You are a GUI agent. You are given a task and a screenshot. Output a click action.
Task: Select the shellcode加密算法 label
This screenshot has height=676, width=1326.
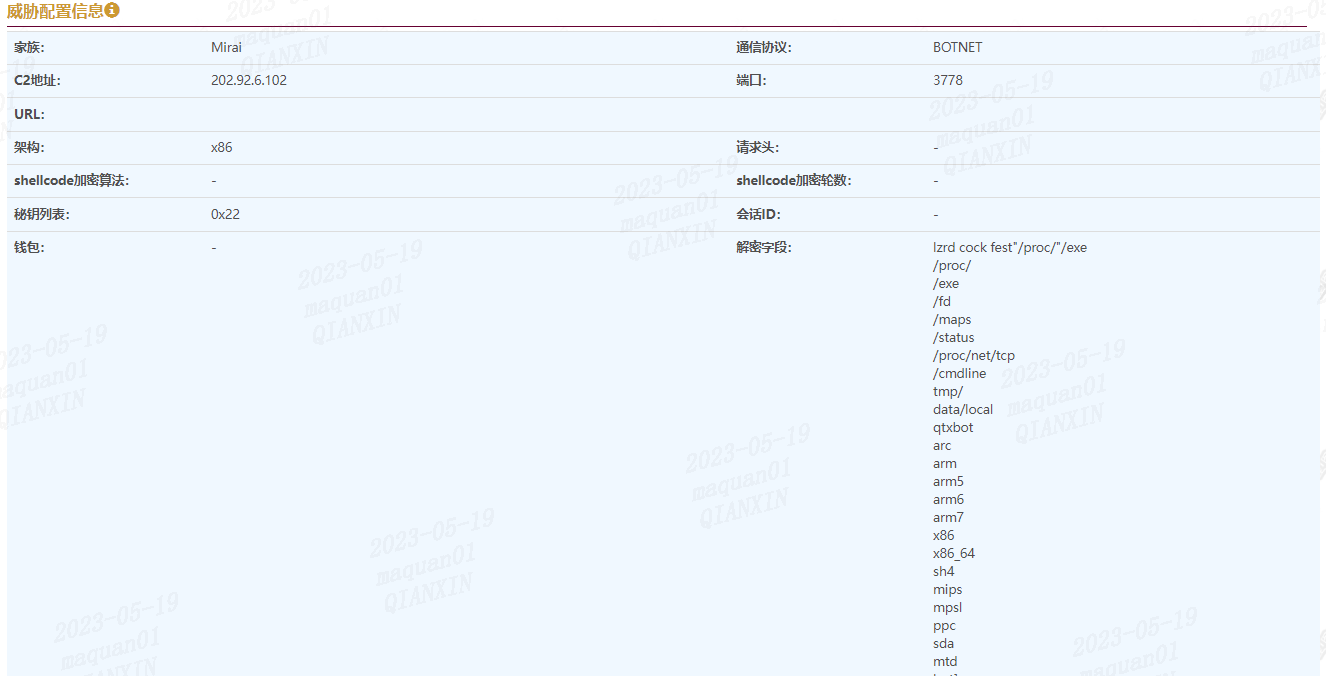(72, 181)
